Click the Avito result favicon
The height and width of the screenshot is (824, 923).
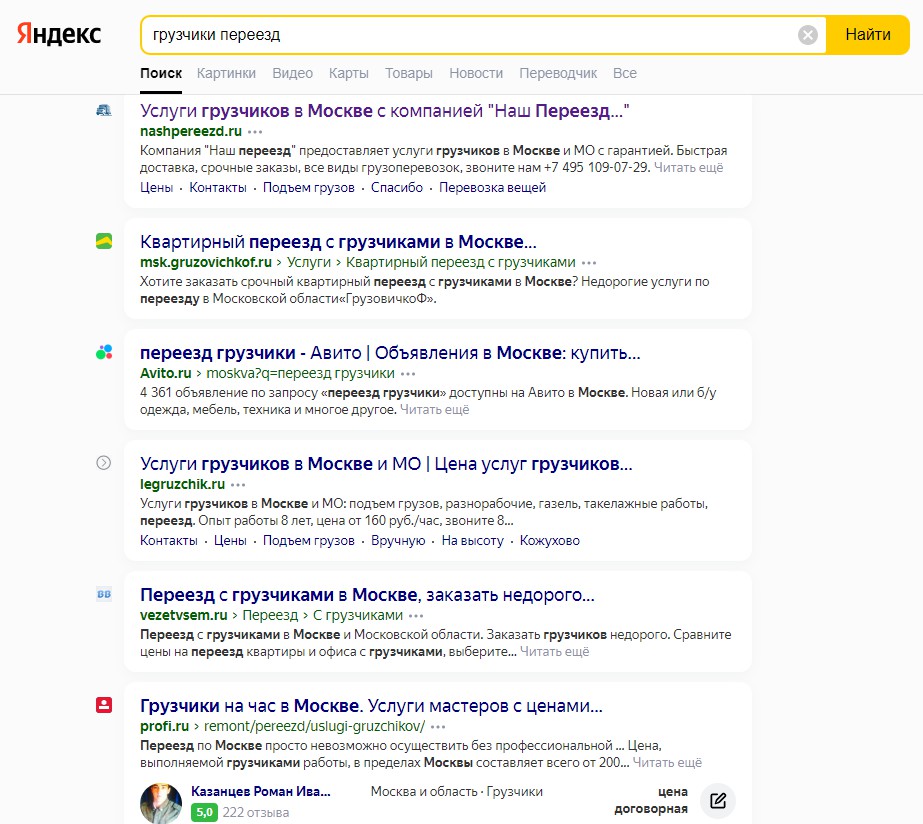pos(104,352)
